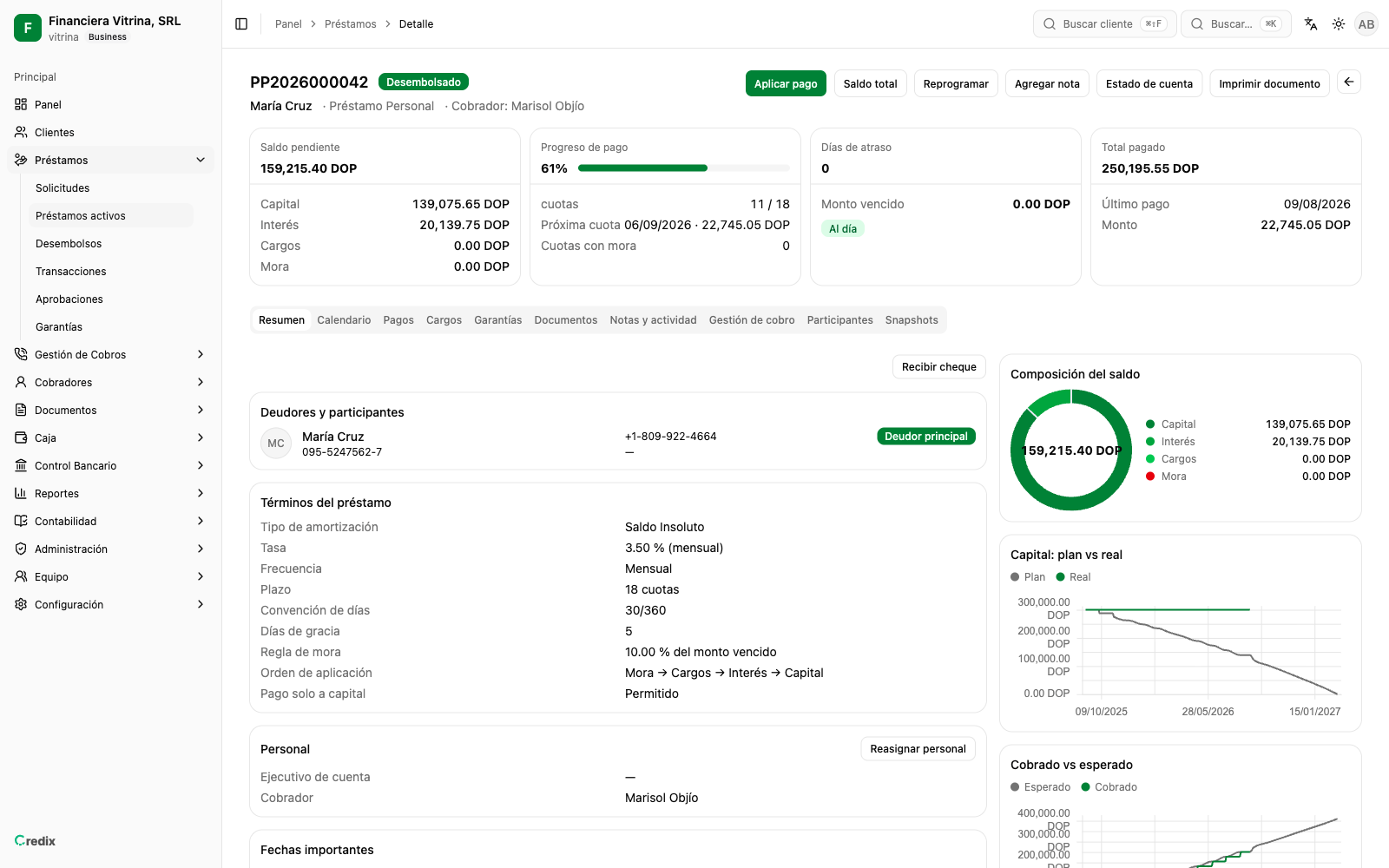Expand the Cobradores chevron
The image size is (1389, 868).
click(x=201, y=382)
